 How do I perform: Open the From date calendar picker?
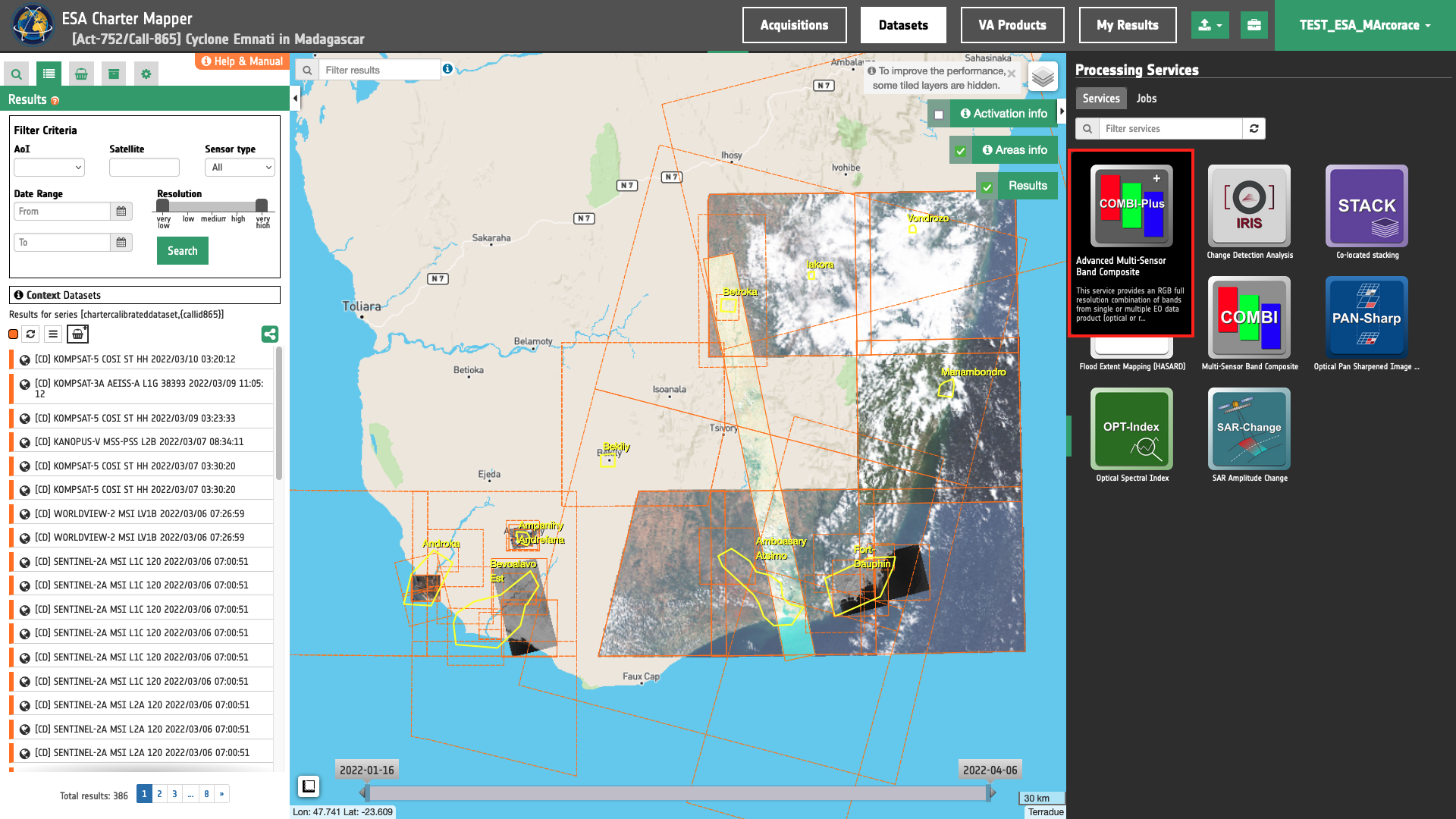click(x=121, y=212)
